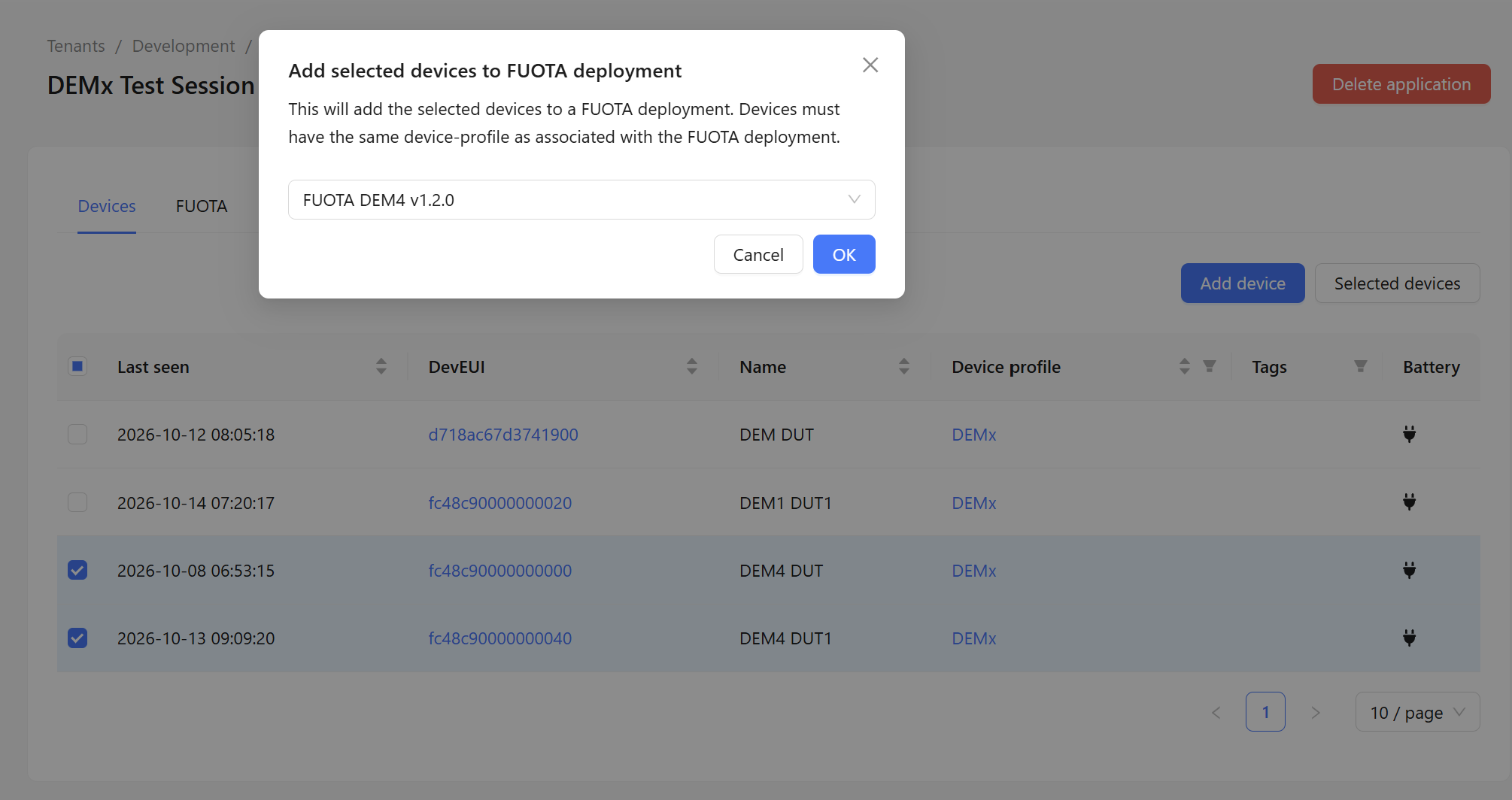Click power plug icon for DEM DUT
The image size is (1512, 800).
pos(1410,435)
